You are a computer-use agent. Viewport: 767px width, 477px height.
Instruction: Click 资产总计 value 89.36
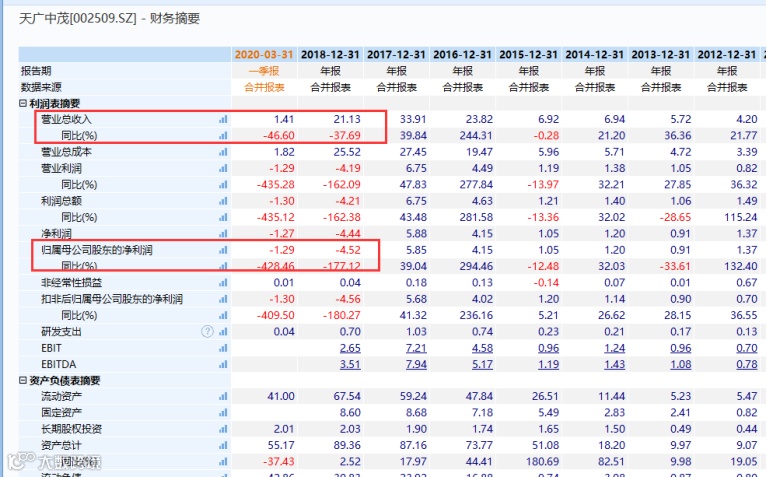coord(347,445)
